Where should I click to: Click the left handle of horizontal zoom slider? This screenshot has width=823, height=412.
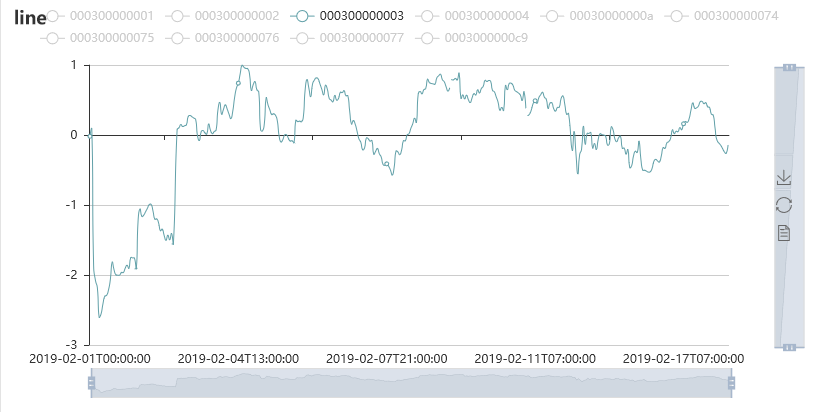tap(91, 383)
